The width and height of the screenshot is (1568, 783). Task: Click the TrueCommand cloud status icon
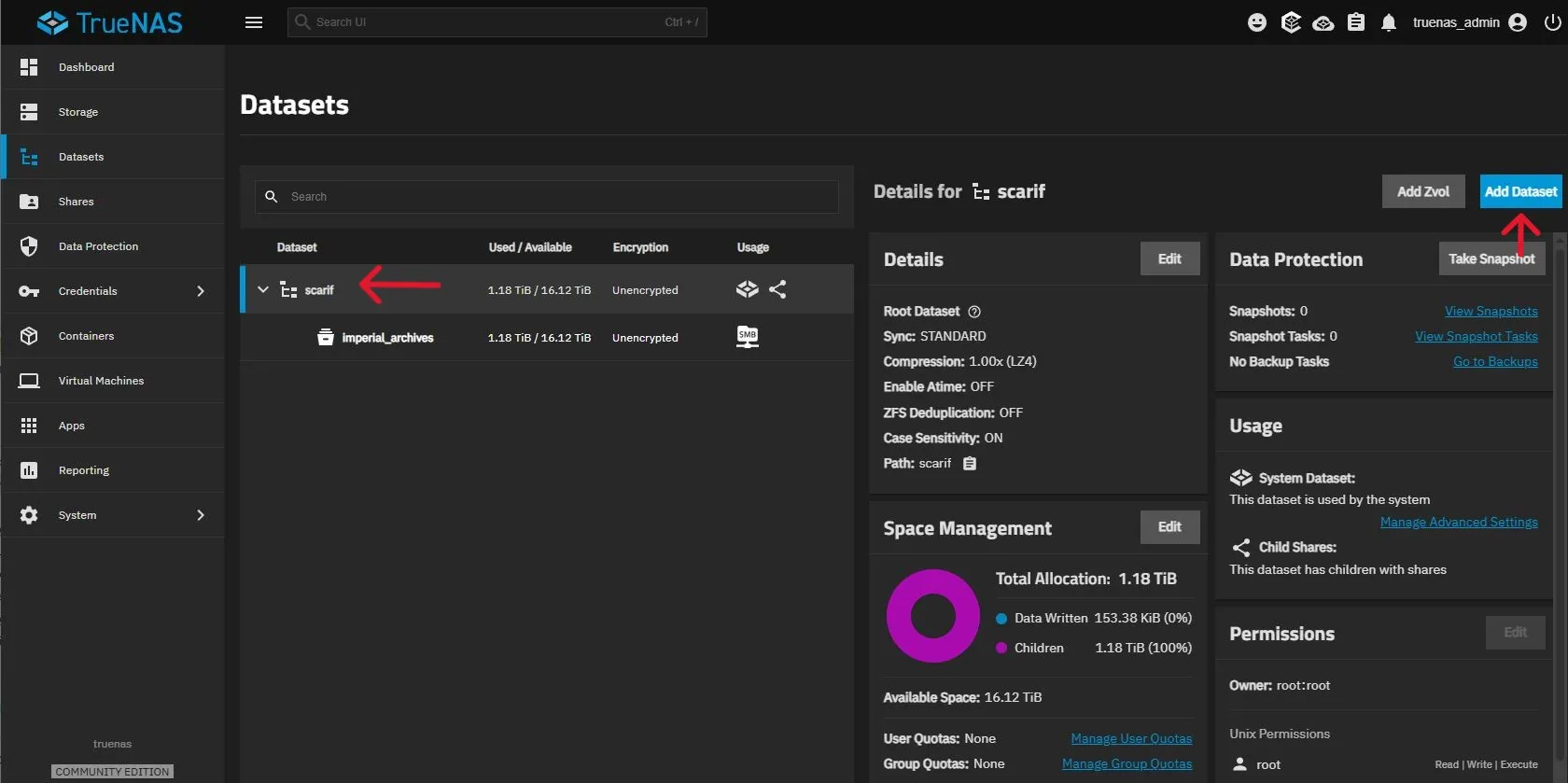pyautogui.click(x=1323, y=22)
